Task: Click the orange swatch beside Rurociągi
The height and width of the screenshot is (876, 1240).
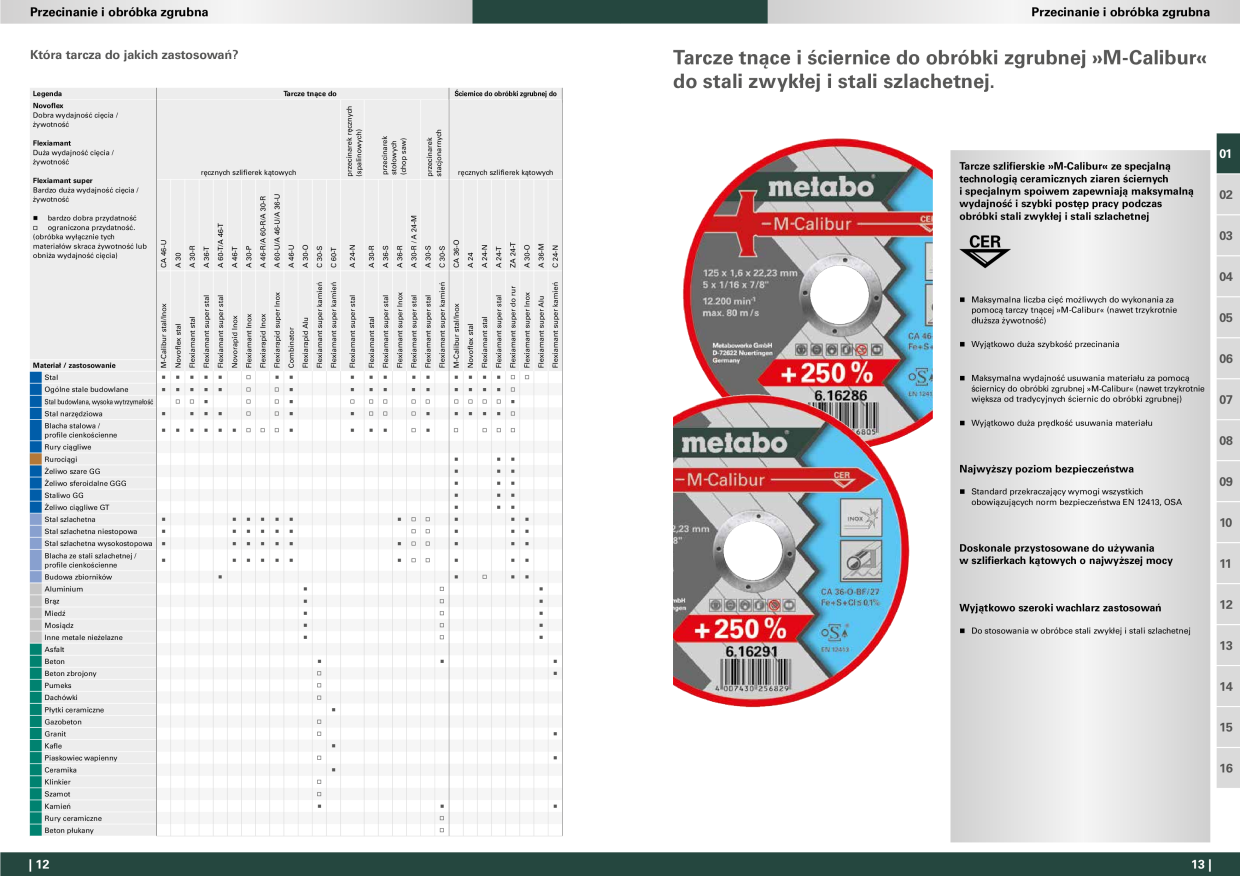Action: (x=35, y=459)
